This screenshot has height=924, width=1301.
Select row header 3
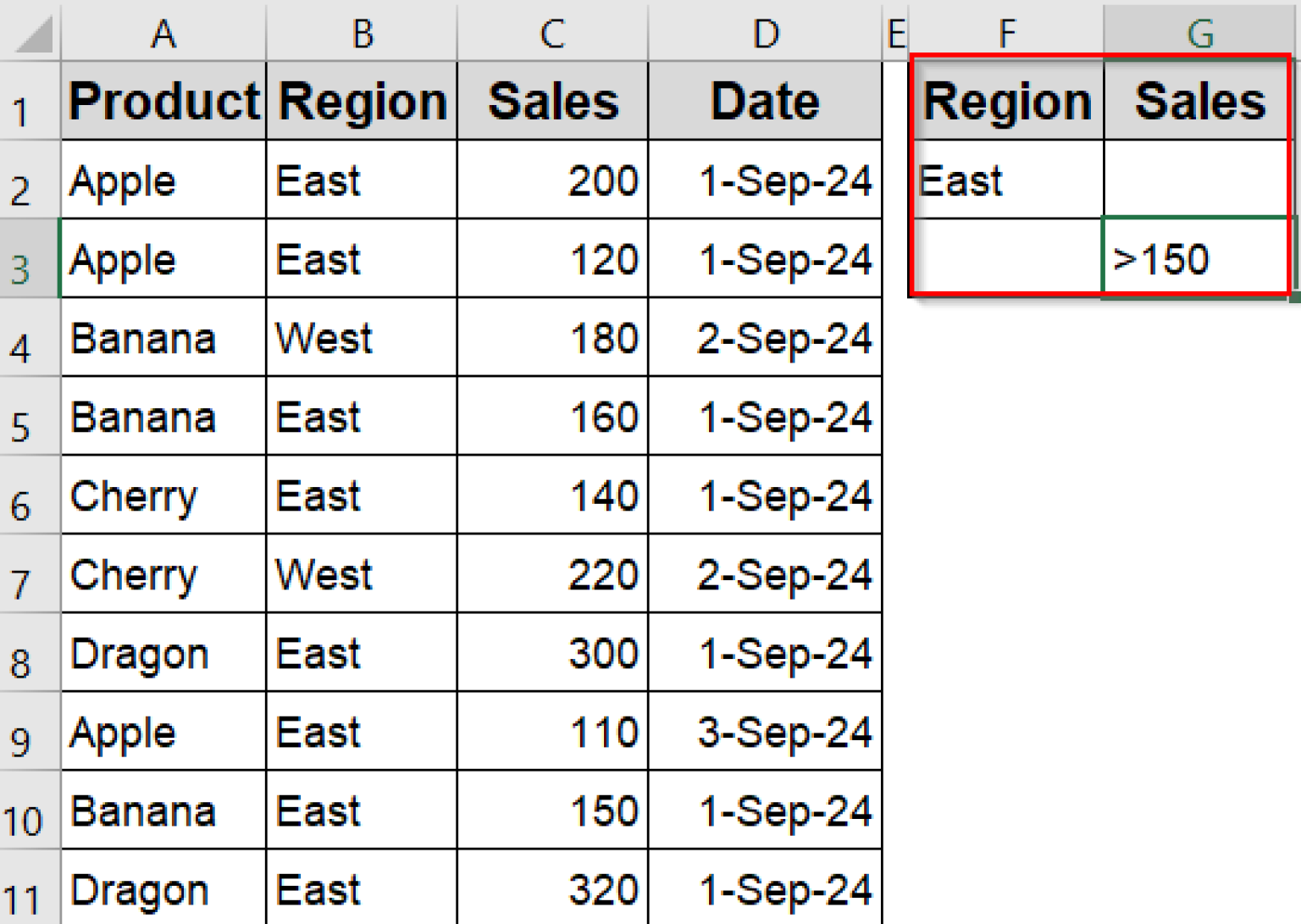(x=28, y=258)
